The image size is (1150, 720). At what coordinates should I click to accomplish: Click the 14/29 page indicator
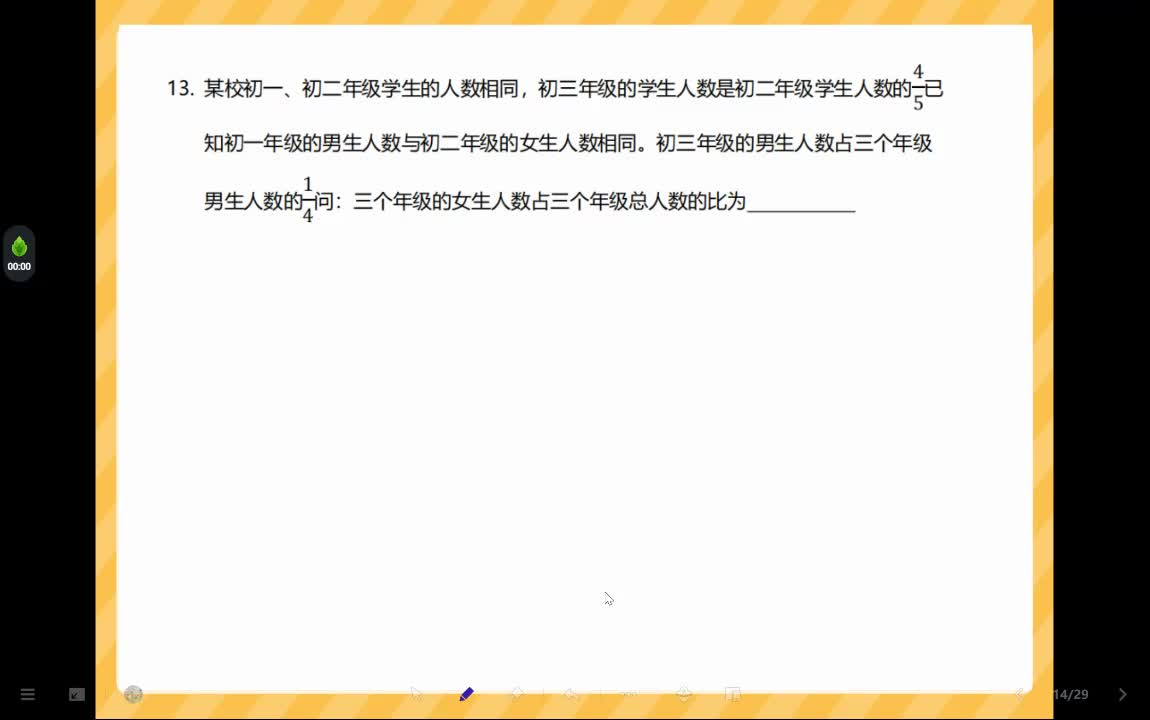tap(1071, 694)
